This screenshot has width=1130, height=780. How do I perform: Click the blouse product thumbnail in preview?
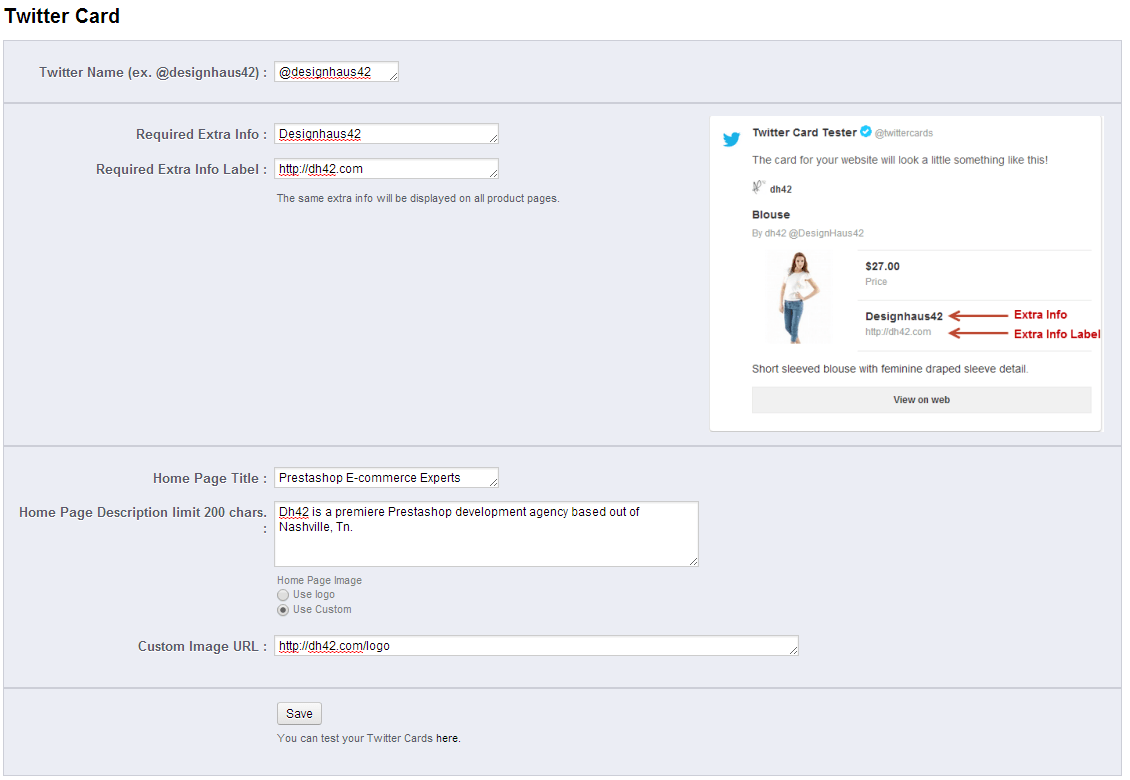pos(798,298)
